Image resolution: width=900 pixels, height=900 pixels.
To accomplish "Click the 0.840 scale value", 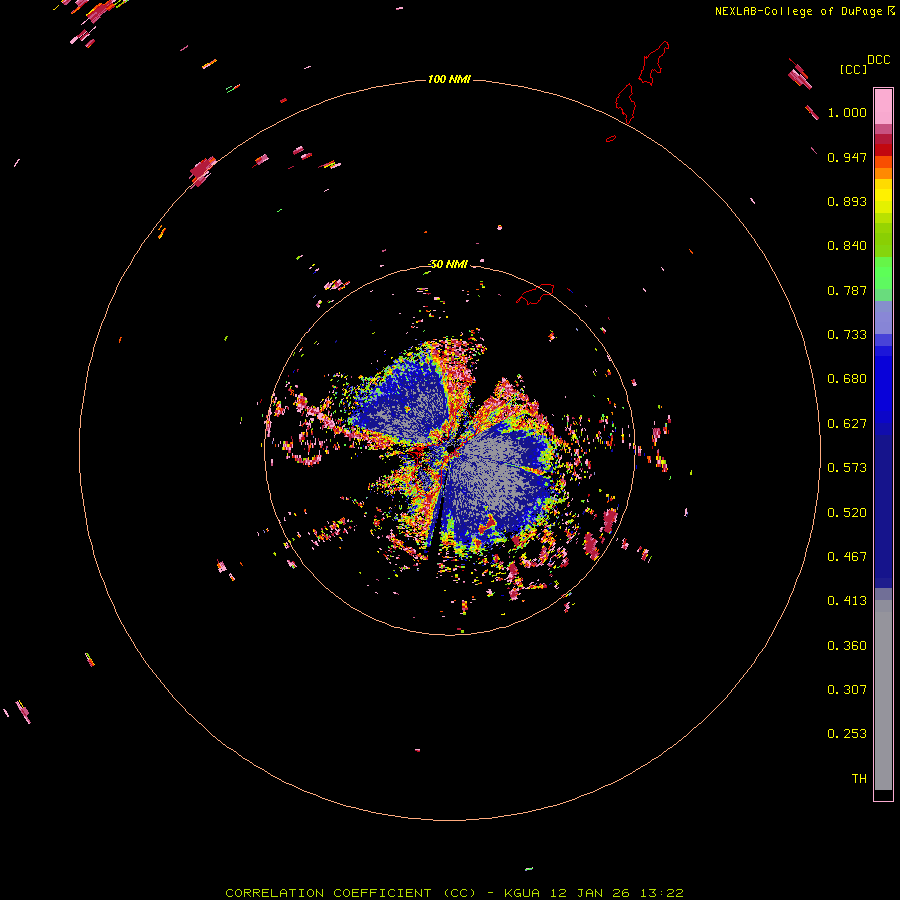I will (x=847, y=246).
